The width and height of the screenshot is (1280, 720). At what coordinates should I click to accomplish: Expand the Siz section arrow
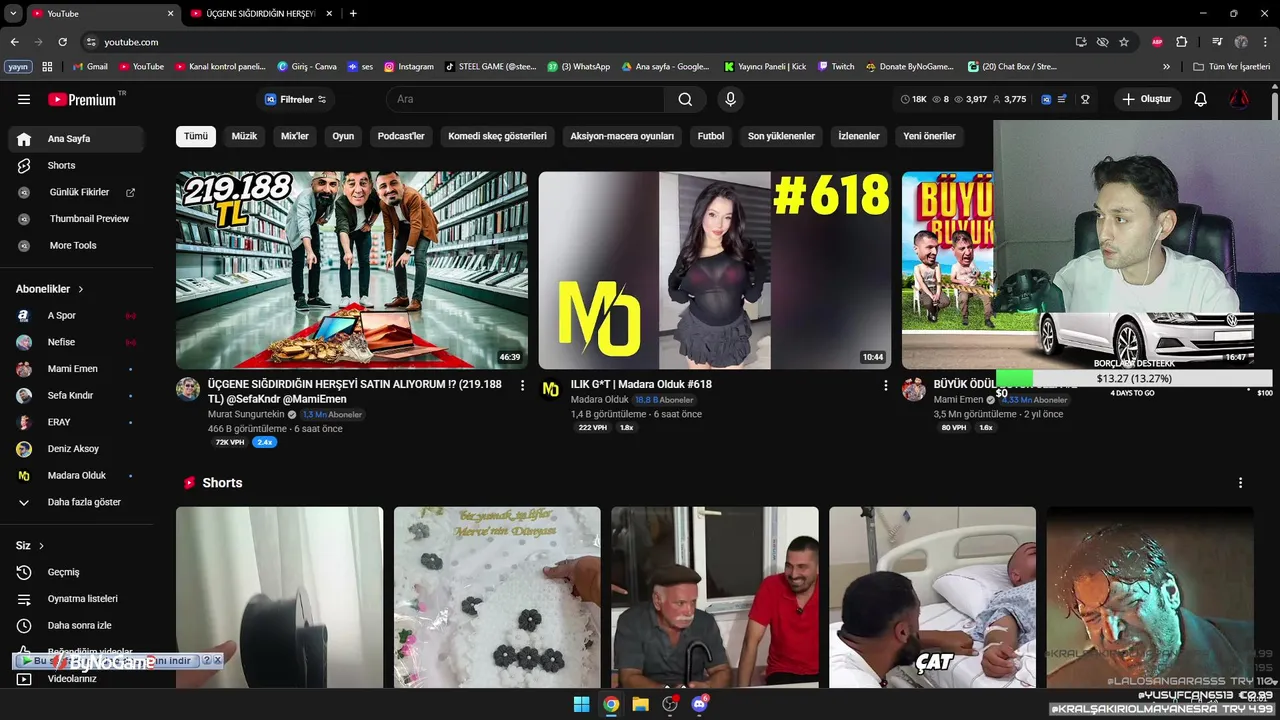pos(41,546)
